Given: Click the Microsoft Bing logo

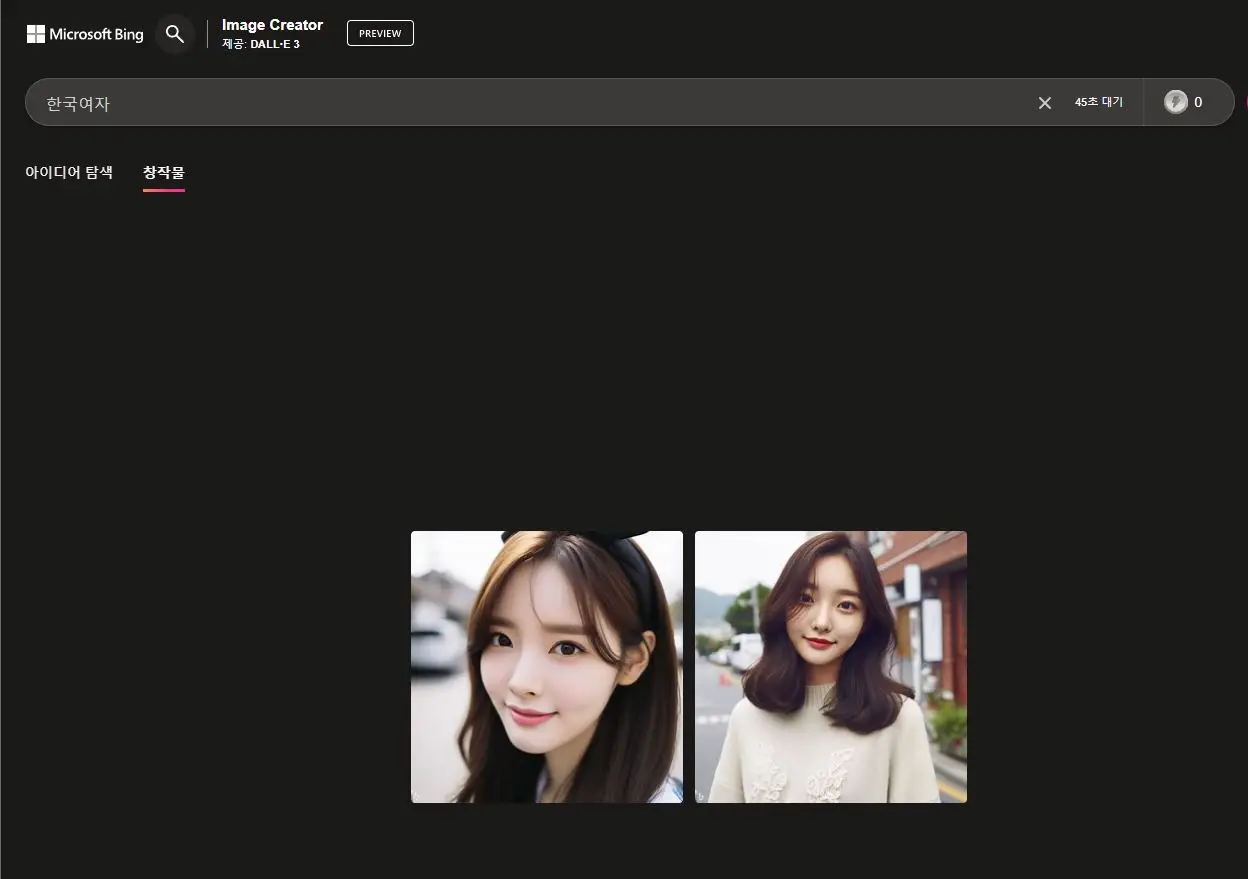Looking at the screenshot, I should pos(84,33).
